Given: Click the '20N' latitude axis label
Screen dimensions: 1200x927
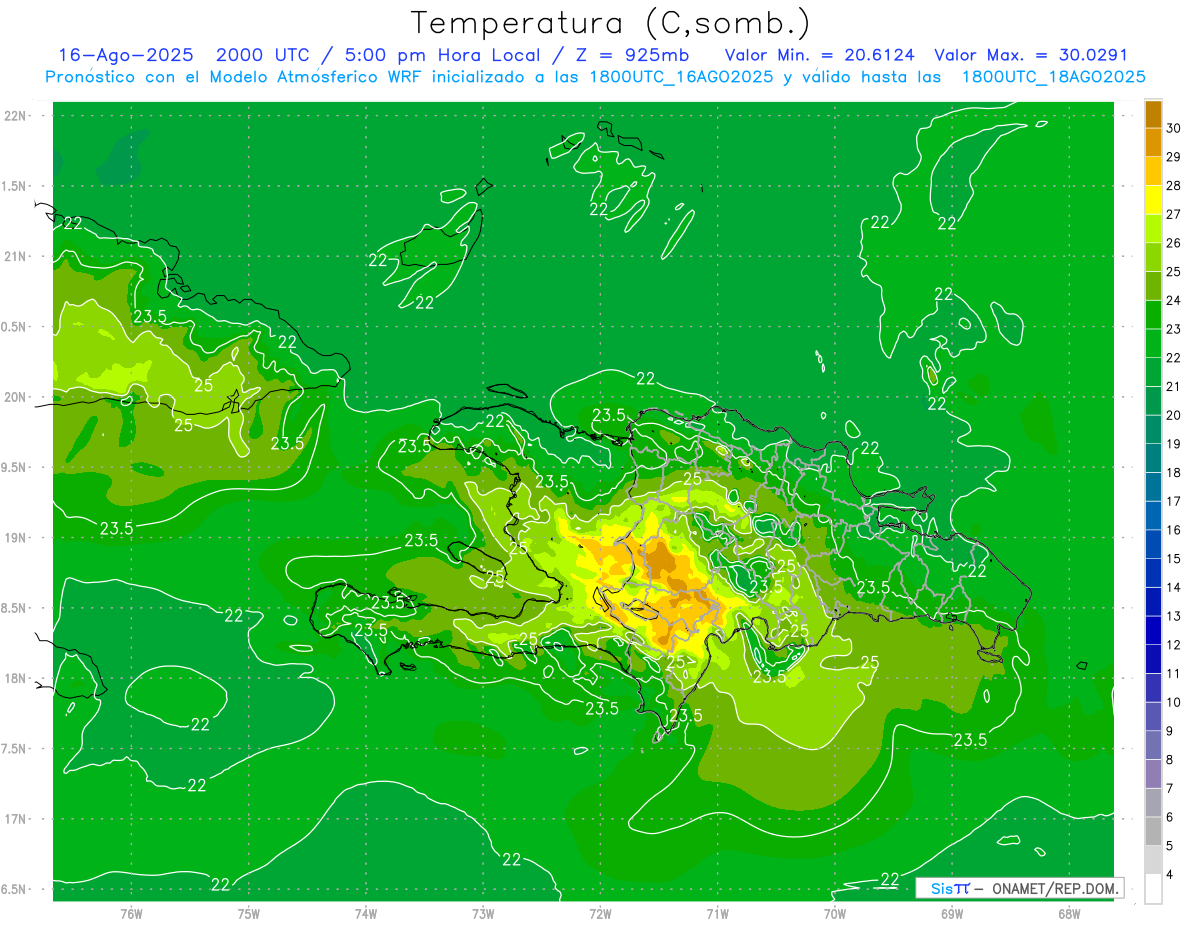Looking at the screenshot, I should coord(15,397).
